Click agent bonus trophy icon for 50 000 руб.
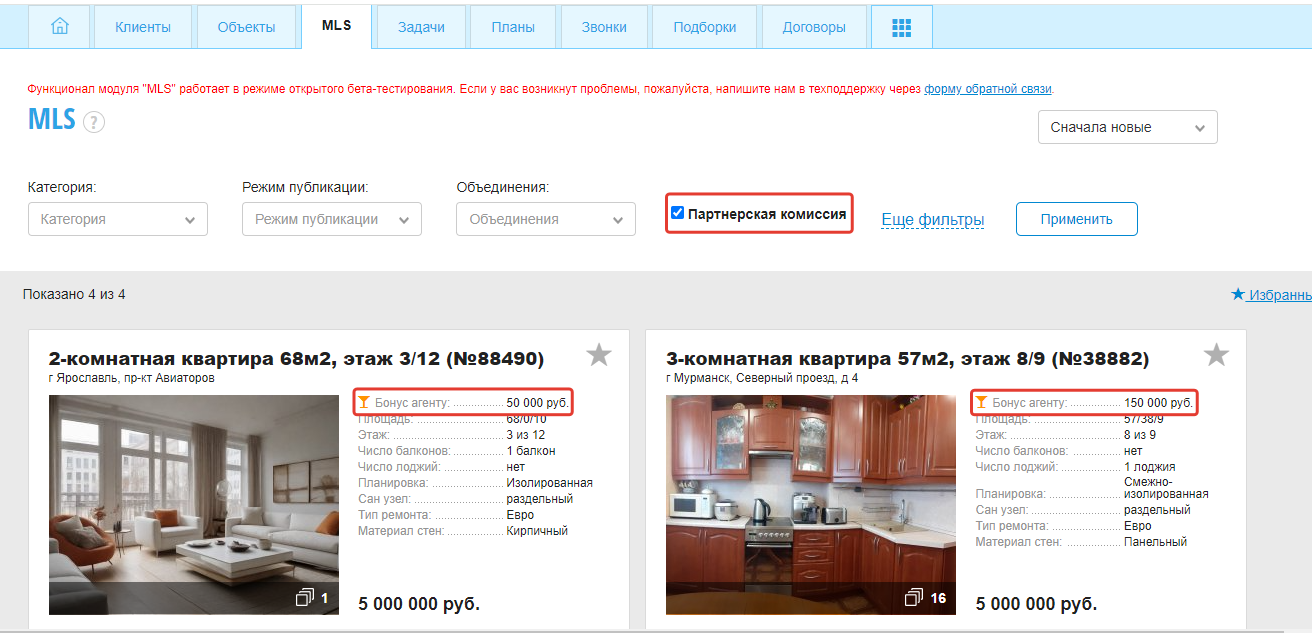 pyautogui.click(x=364, y=402)
